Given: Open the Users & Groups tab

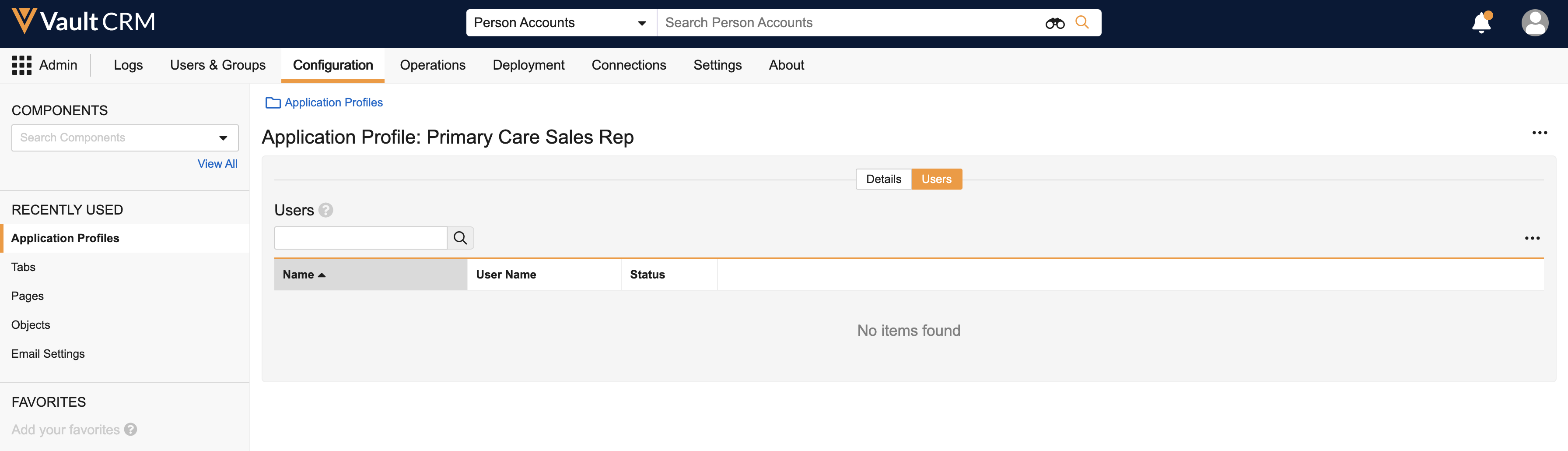Looking at the screenshot, I should [217, 65].
